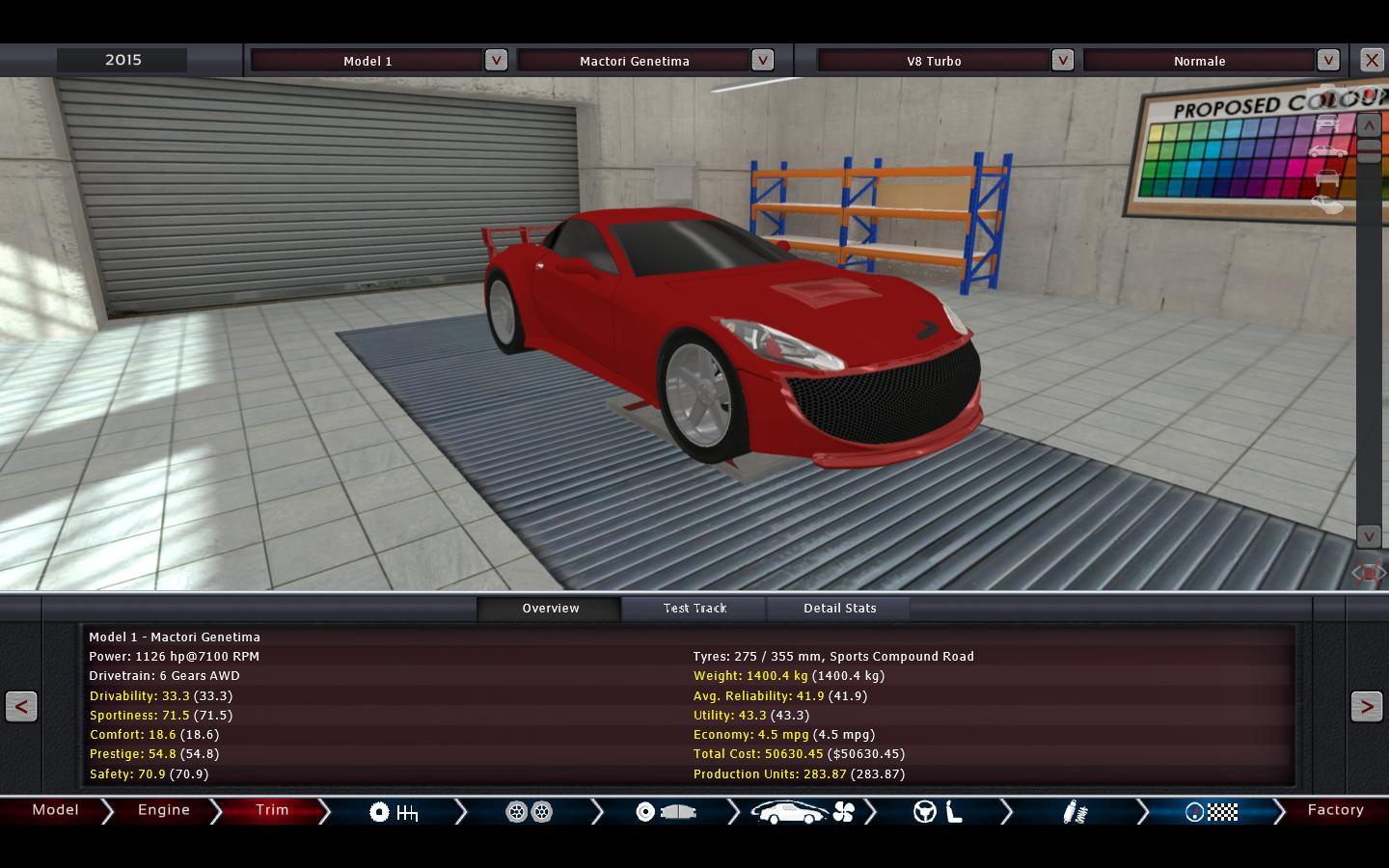The image size is (1389, 868).
Task: Open the wheels and tyres step
Action: pyautogui.click(x=529, y=812)
